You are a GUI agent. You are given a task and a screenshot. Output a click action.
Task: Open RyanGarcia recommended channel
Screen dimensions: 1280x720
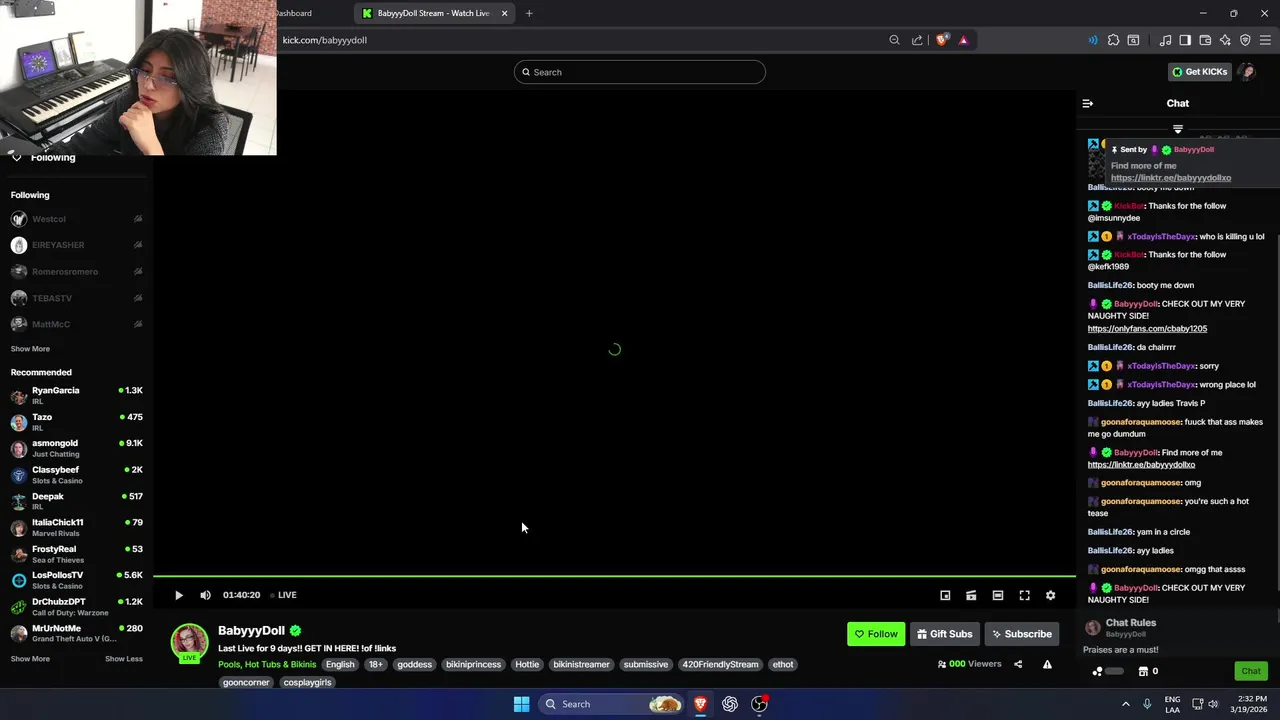(x=76, y=395)
